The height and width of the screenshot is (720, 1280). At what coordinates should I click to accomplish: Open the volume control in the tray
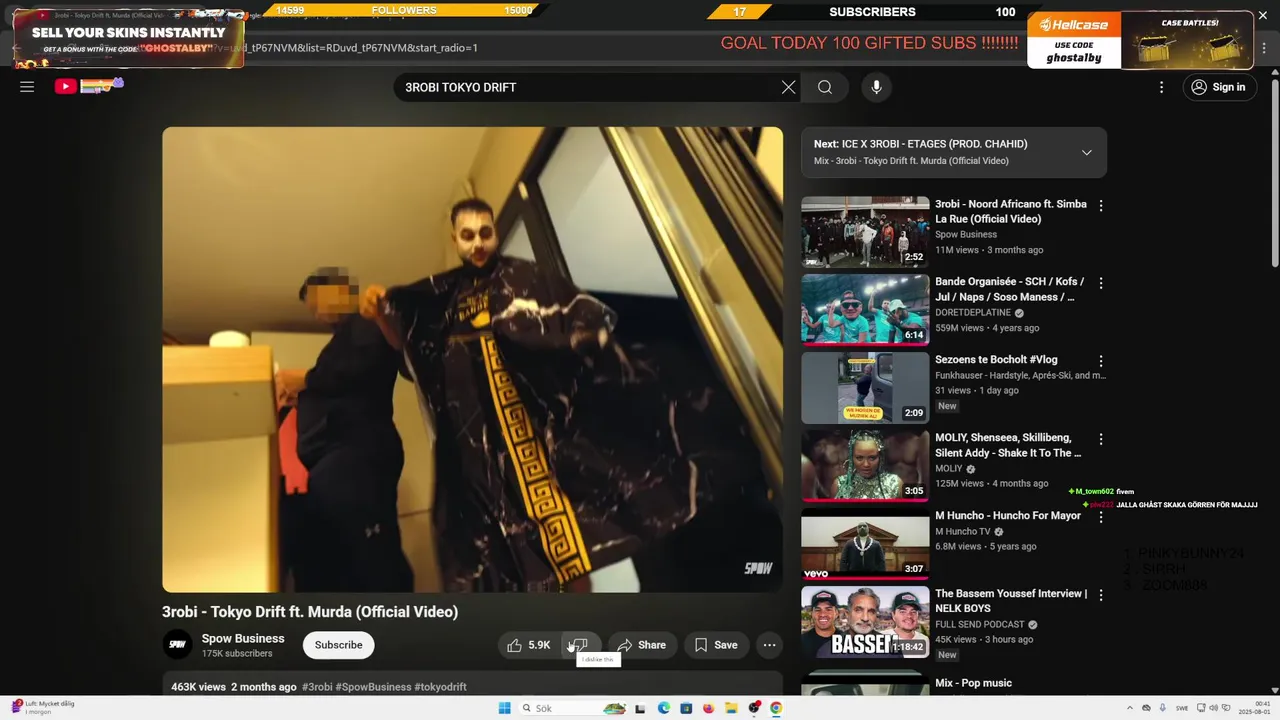pyautogui.click(x=1213, y=708)
